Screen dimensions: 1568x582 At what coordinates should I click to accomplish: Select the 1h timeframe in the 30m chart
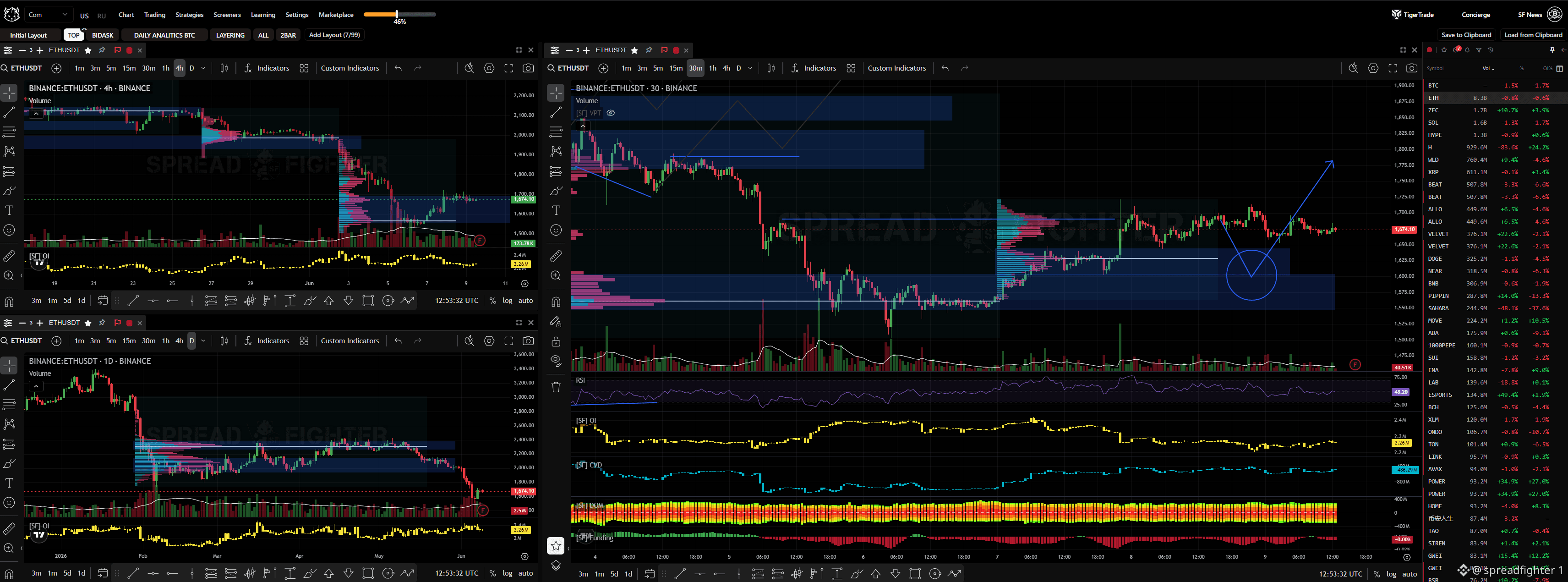(712, 68)
